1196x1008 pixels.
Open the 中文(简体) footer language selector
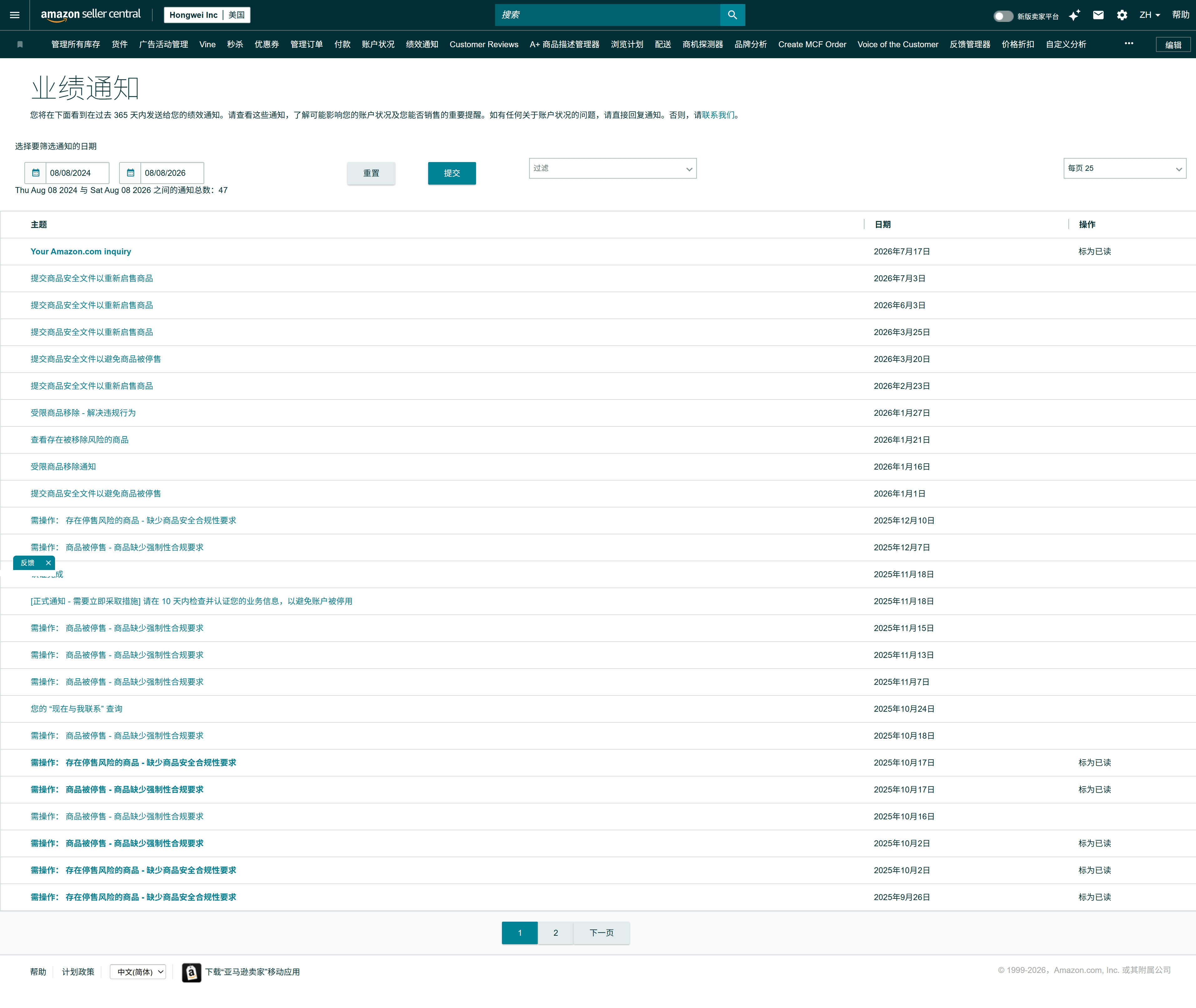pyautogui.click(x=138, y=972)
